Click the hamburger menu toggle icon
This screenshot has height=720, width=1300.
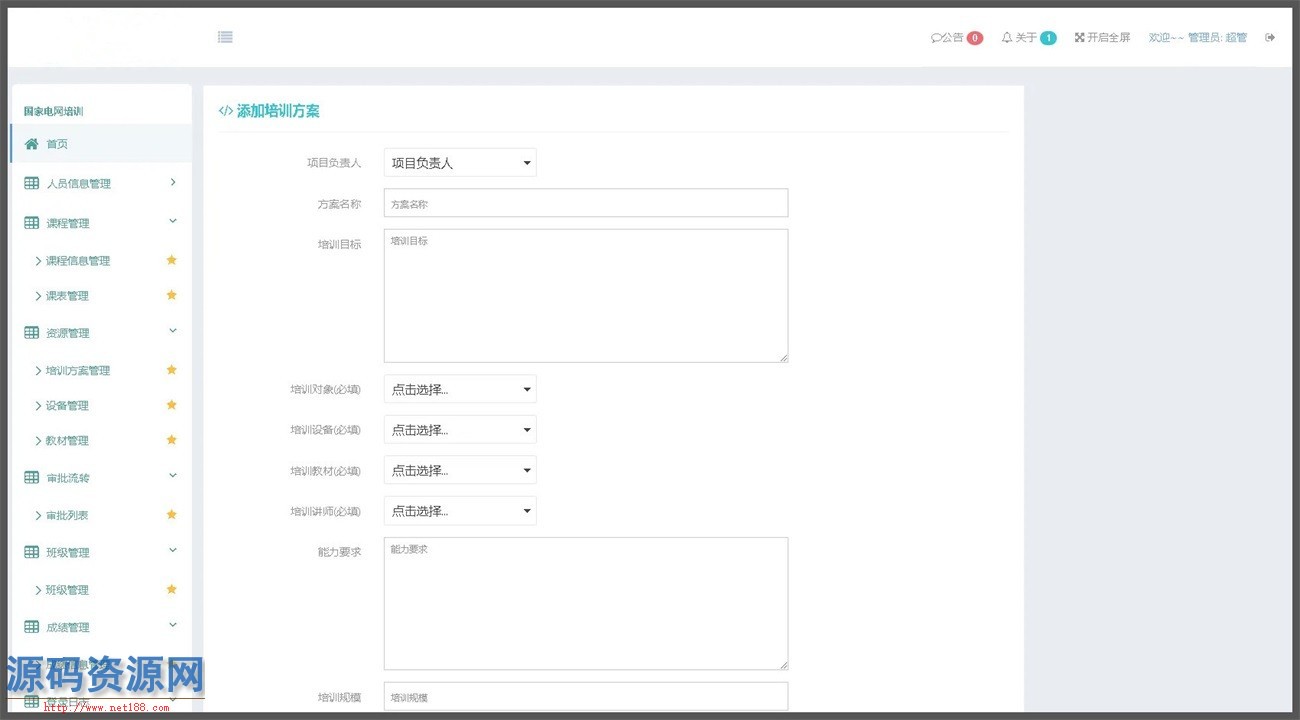(225, 37)
